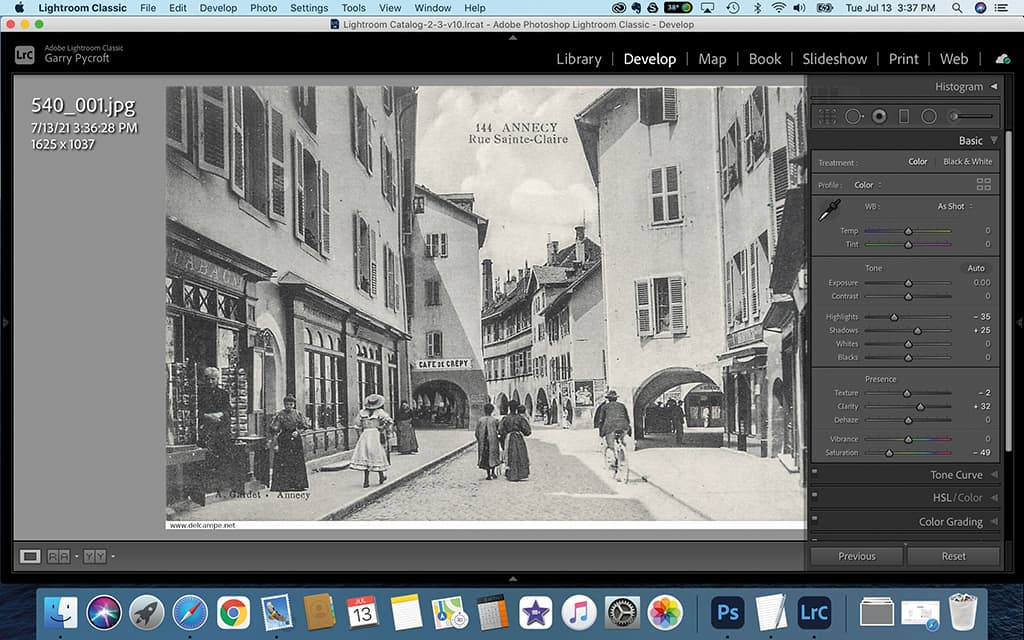Switch to Reference view (R|A)

click(x=58, y=556)
